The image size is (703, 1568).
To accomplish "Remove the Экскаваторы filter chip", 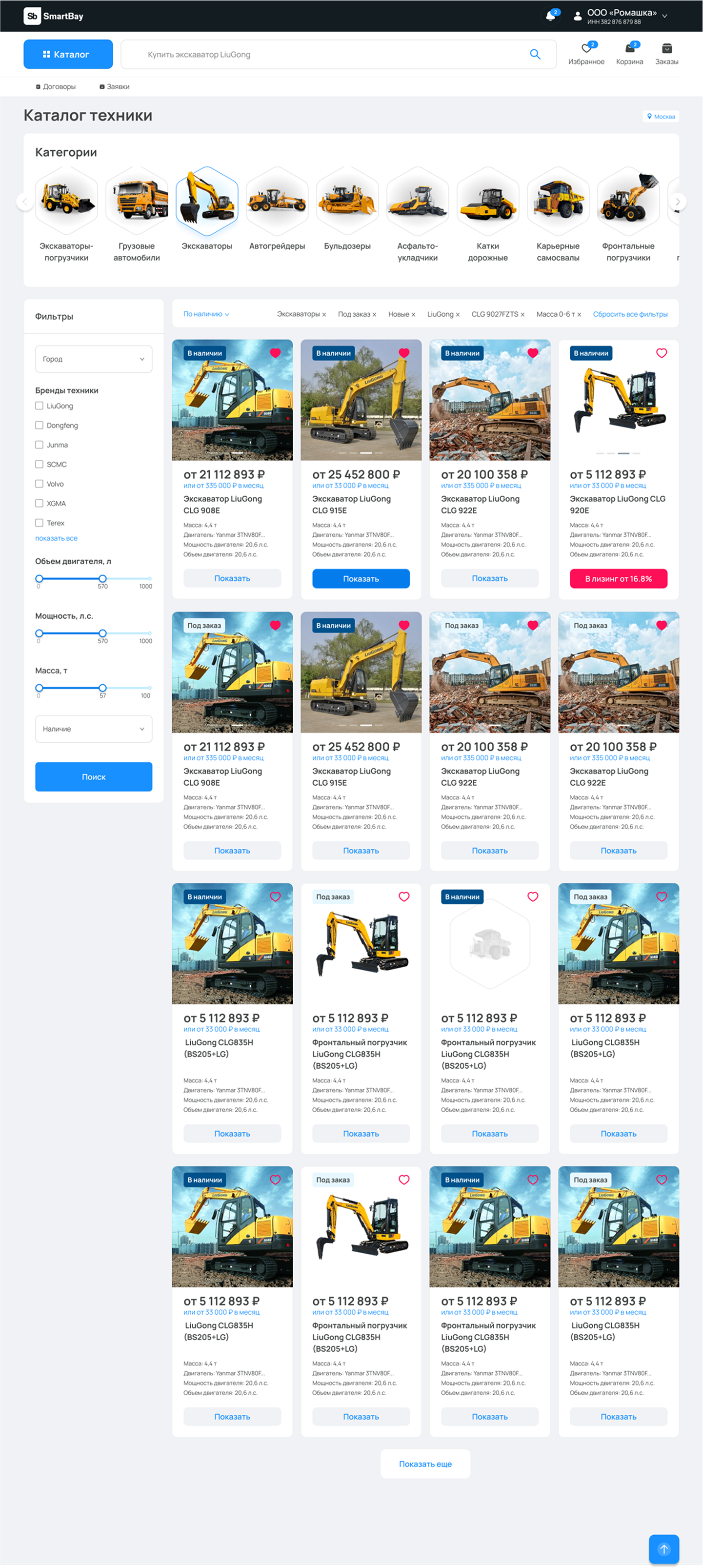I will [324, 315].
